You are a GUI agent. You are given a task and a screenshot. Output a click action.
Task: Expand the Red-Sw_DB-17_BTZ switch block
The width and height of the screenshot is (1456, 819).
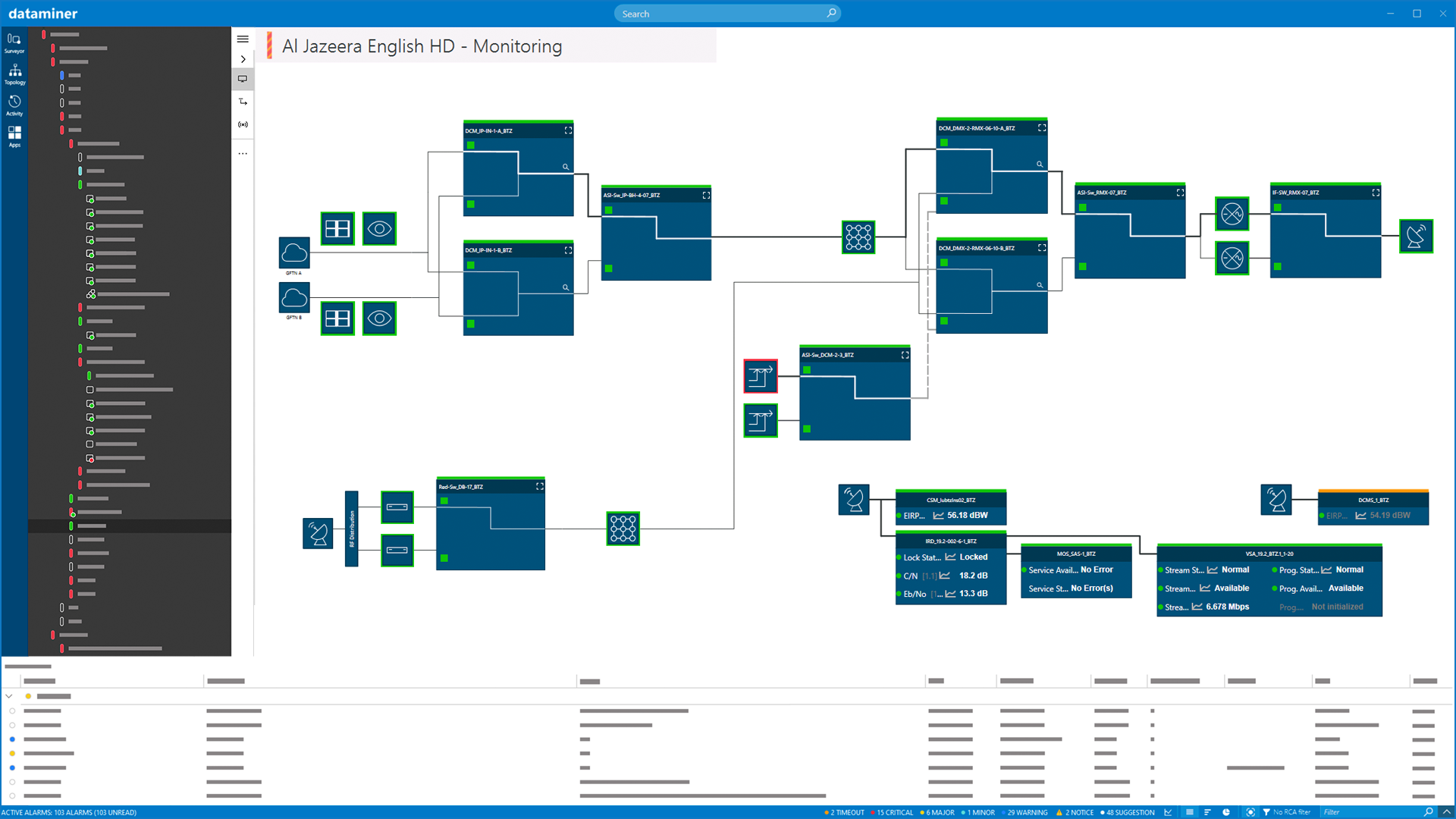pos(539,487)
